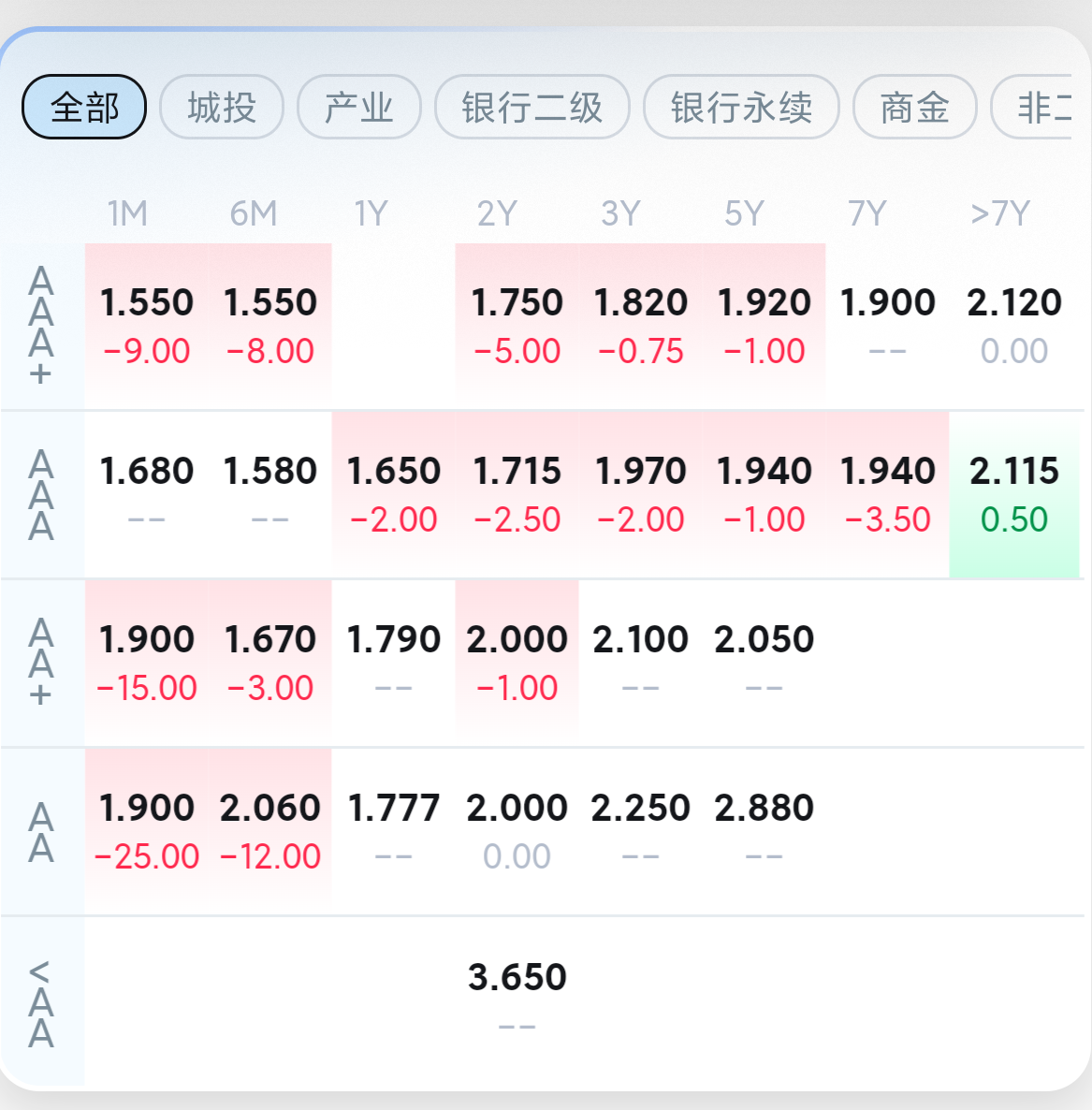1092x1110 pixels.
Task: Click AAA+ 7Y cell 1.900
Action: pos(887,326)
